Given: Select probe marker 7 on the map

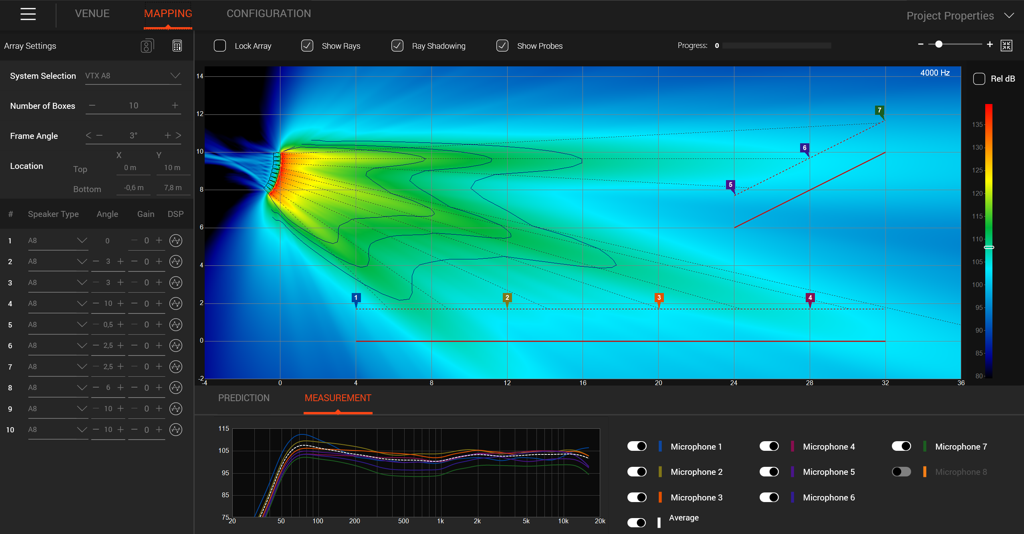Looking at the screenshot, I should coord(879,111).
